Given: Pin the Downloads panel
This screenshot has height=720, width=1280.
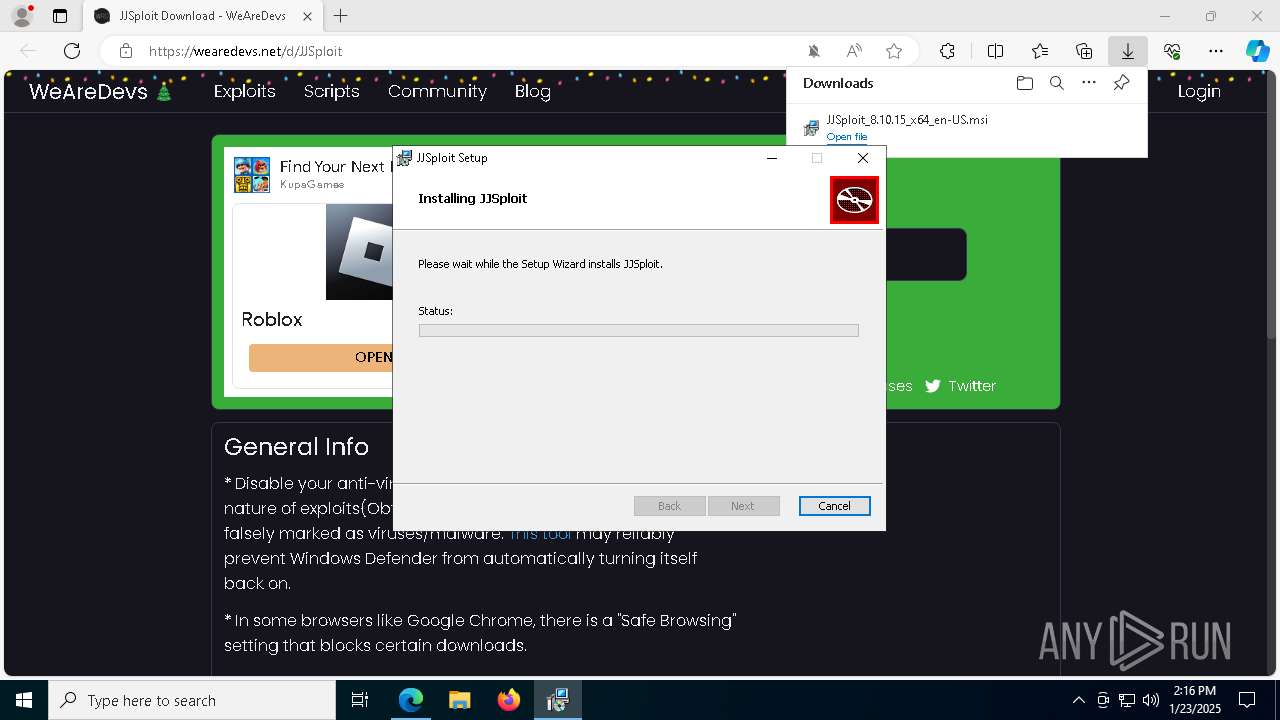Looking at the screenshot, I should [1121, 83].
